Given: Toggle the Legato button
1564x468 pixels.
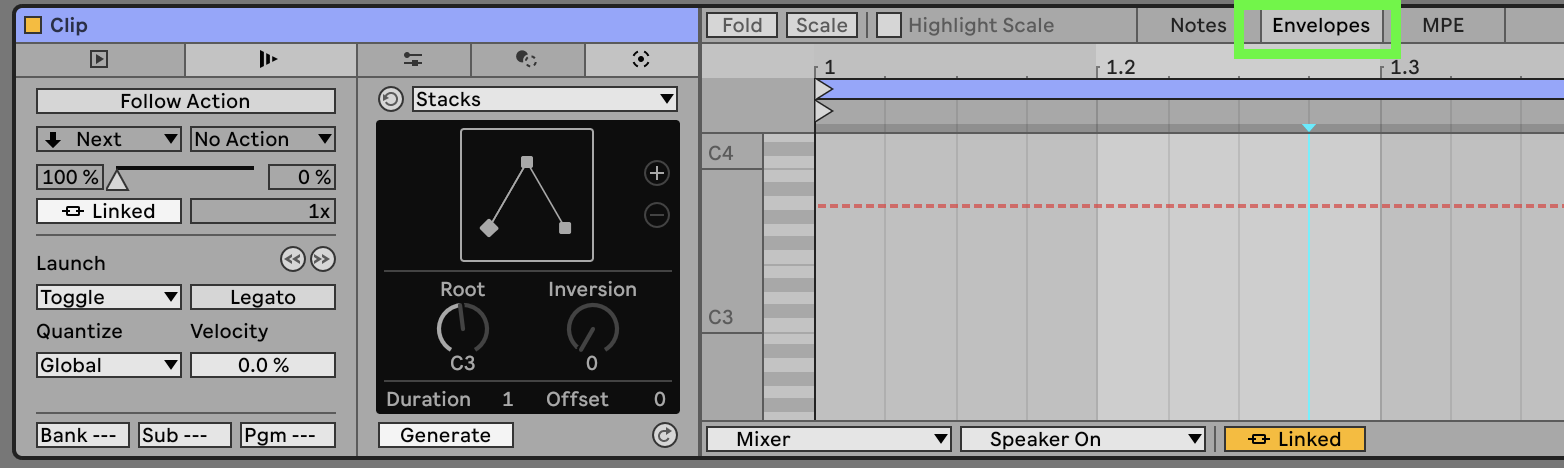Looking at the screenshot, I should click(262, 298).
